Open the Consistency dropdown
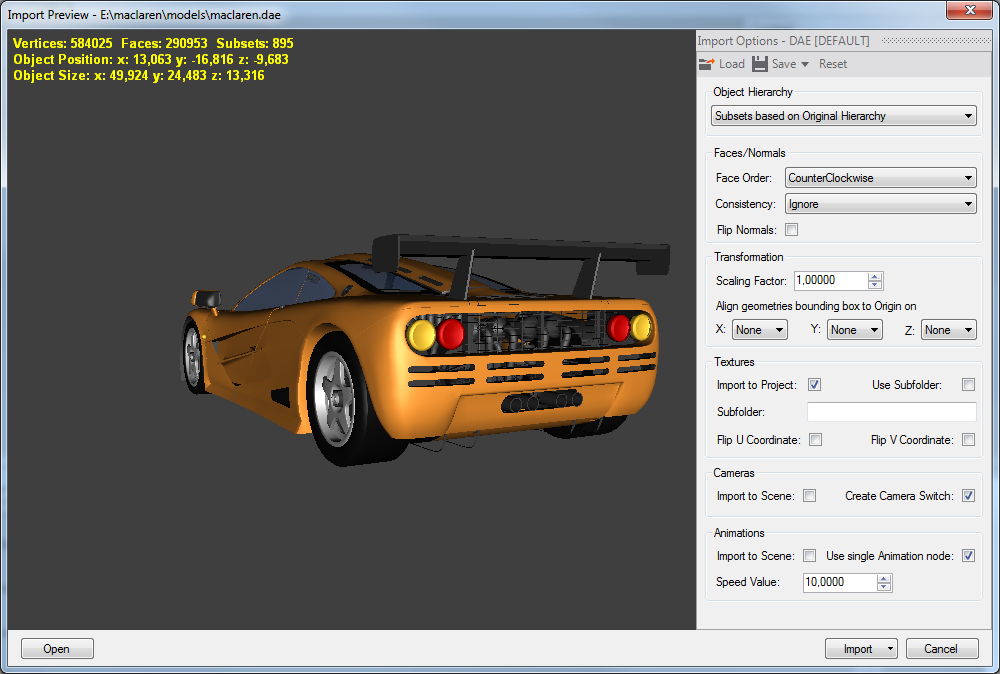1000x674 pixels. tap(880, 204)
